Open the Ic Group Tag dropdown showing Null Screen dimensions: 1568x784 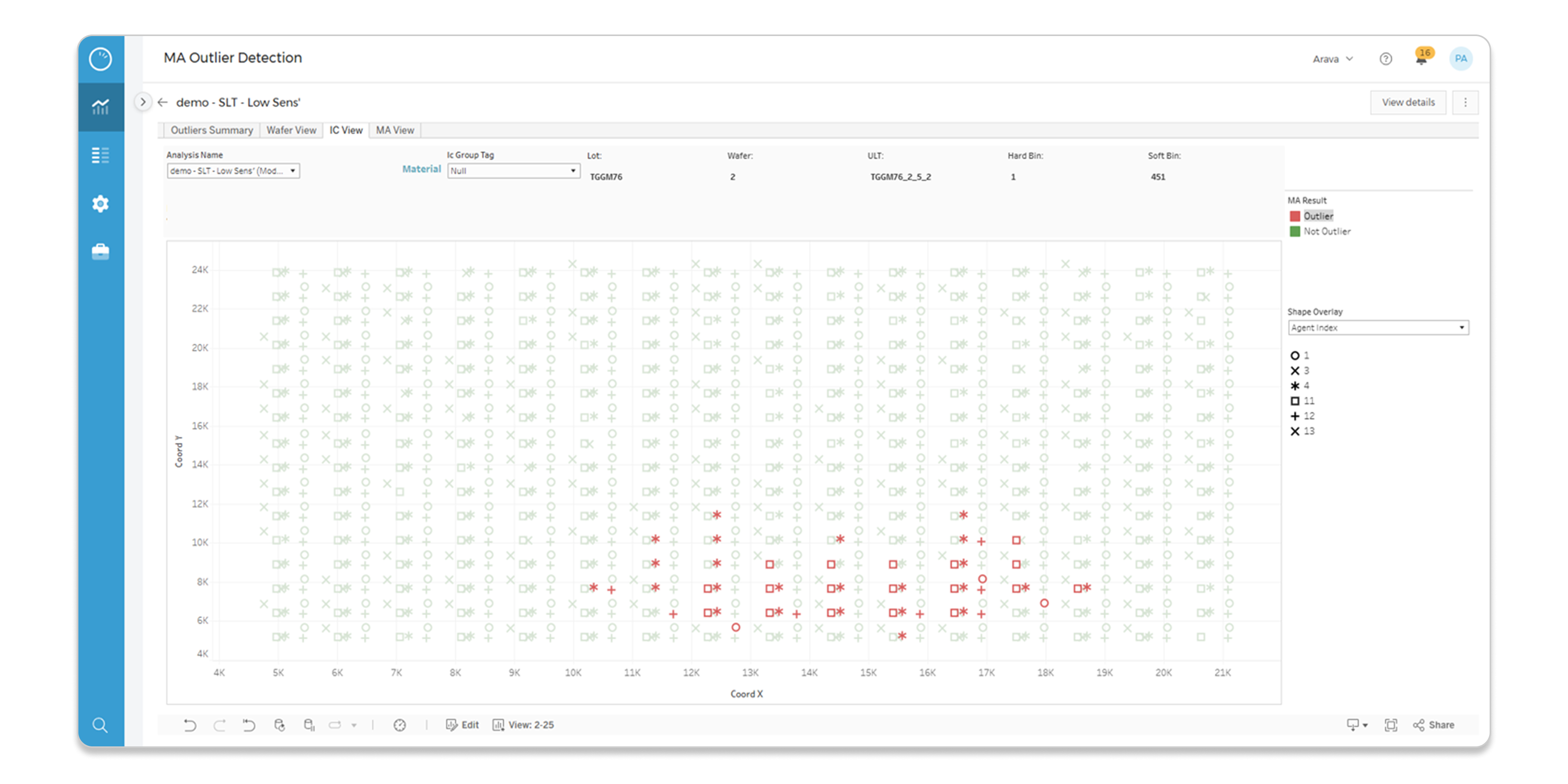[x=513, y=171]
